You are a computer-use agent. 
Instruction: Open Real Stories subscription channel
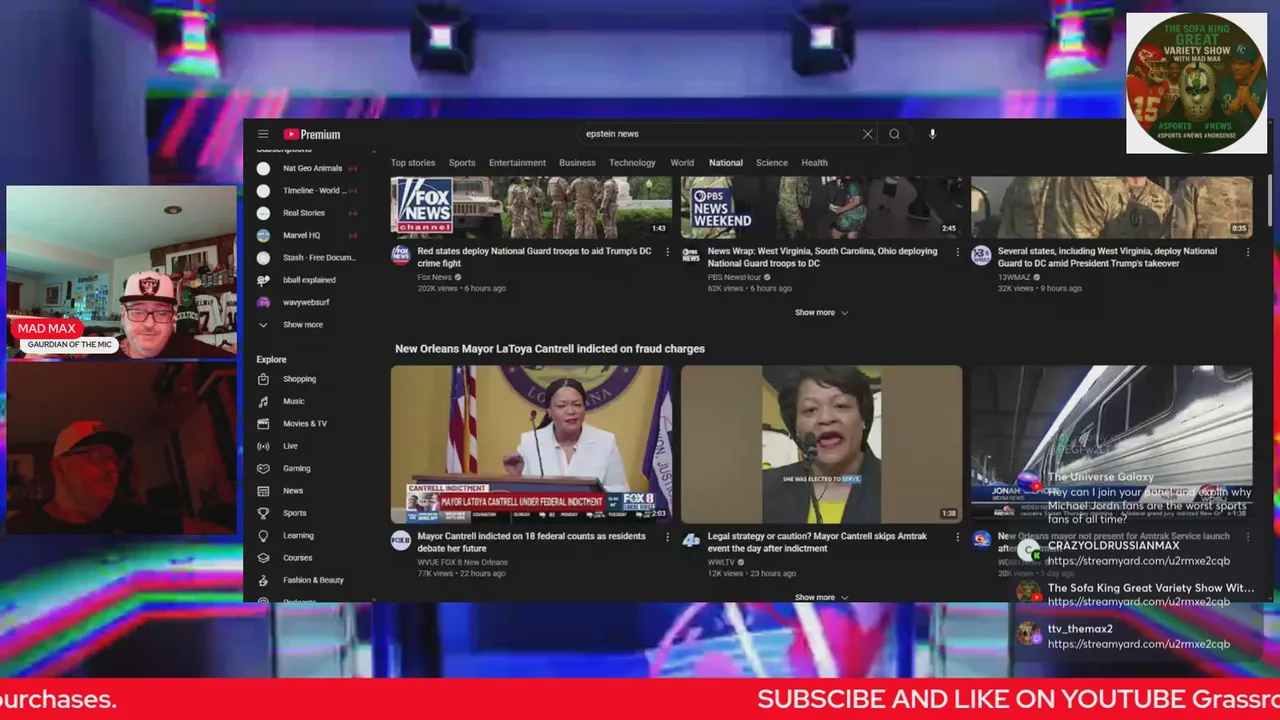click(x=306, y=213)
